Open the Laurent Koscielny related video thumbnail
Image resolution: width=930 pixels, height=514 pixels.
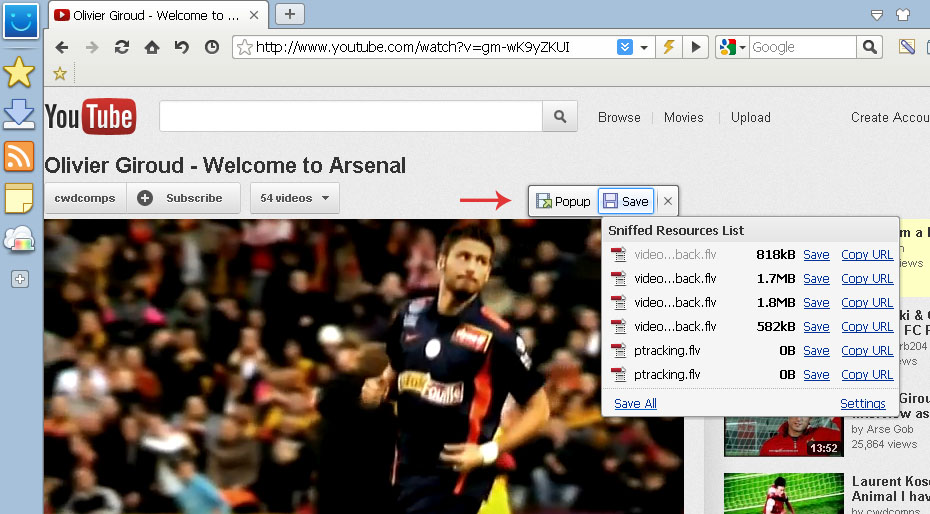click(x=783, y=493)
